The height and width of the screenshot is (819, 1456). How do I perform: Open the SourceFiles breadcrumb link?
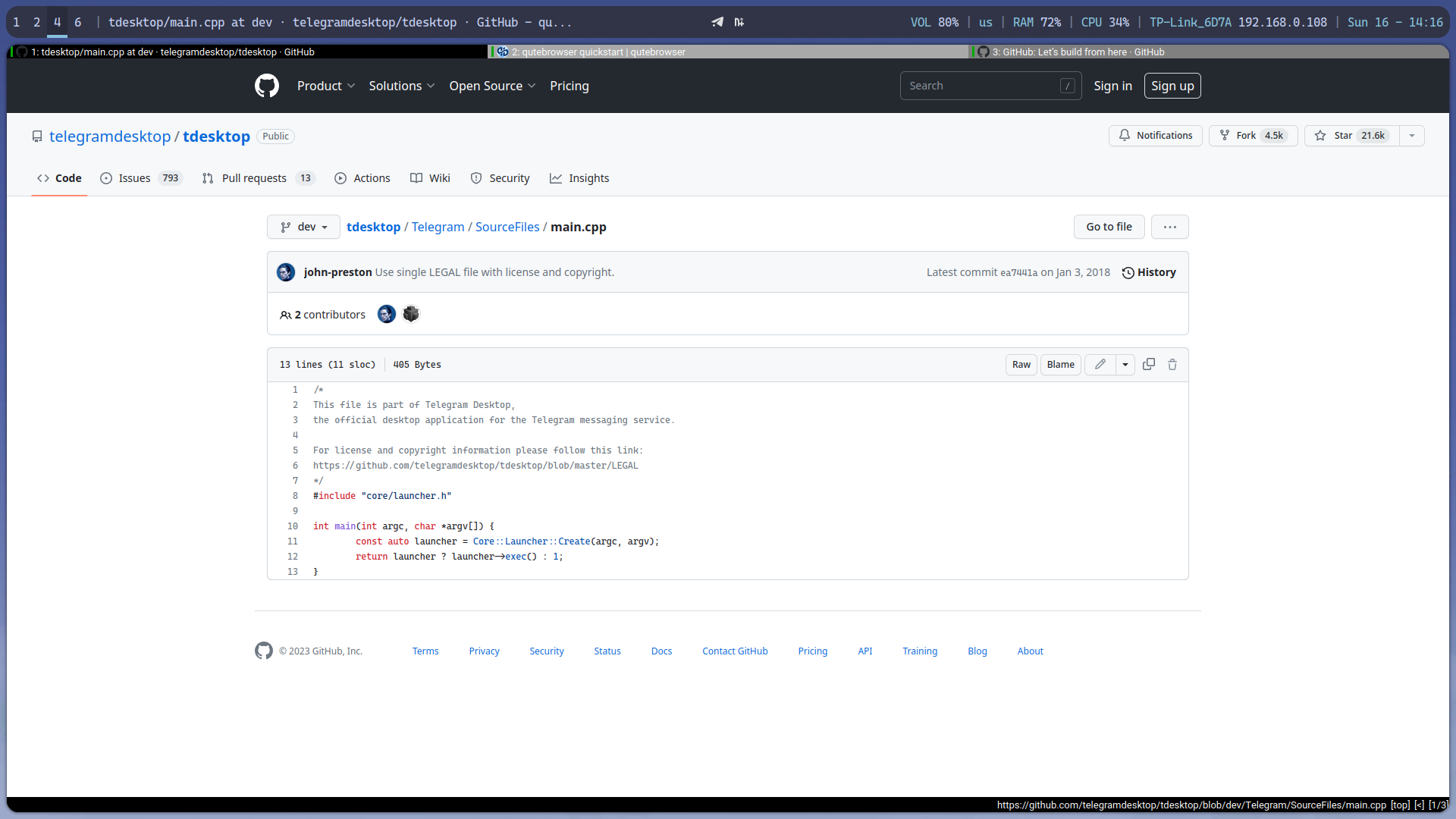507,227
